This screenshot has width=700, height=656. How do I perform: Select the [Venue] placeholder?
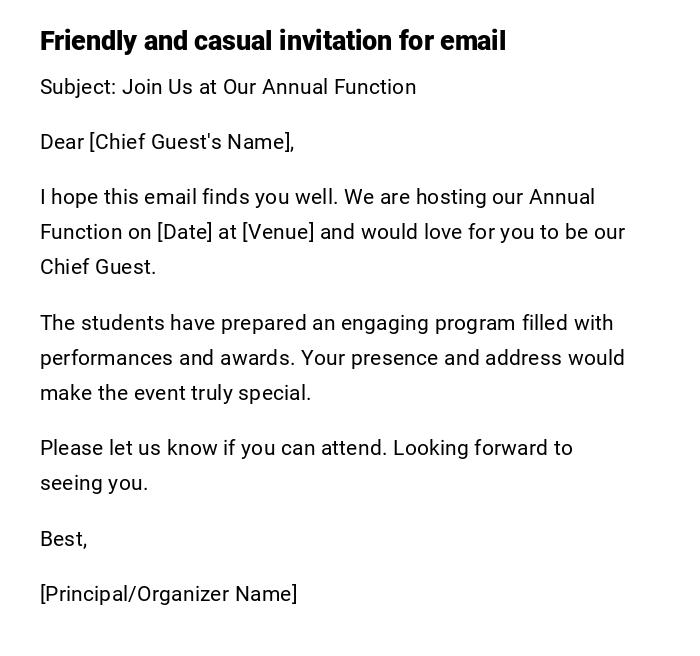coord(278,232)
